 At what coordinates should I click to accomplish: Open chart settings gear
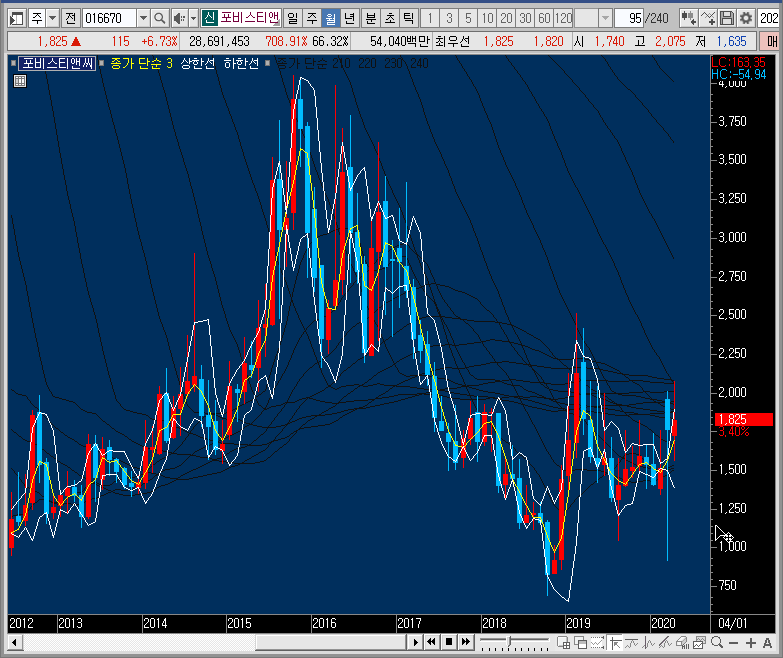pos(746,18)
